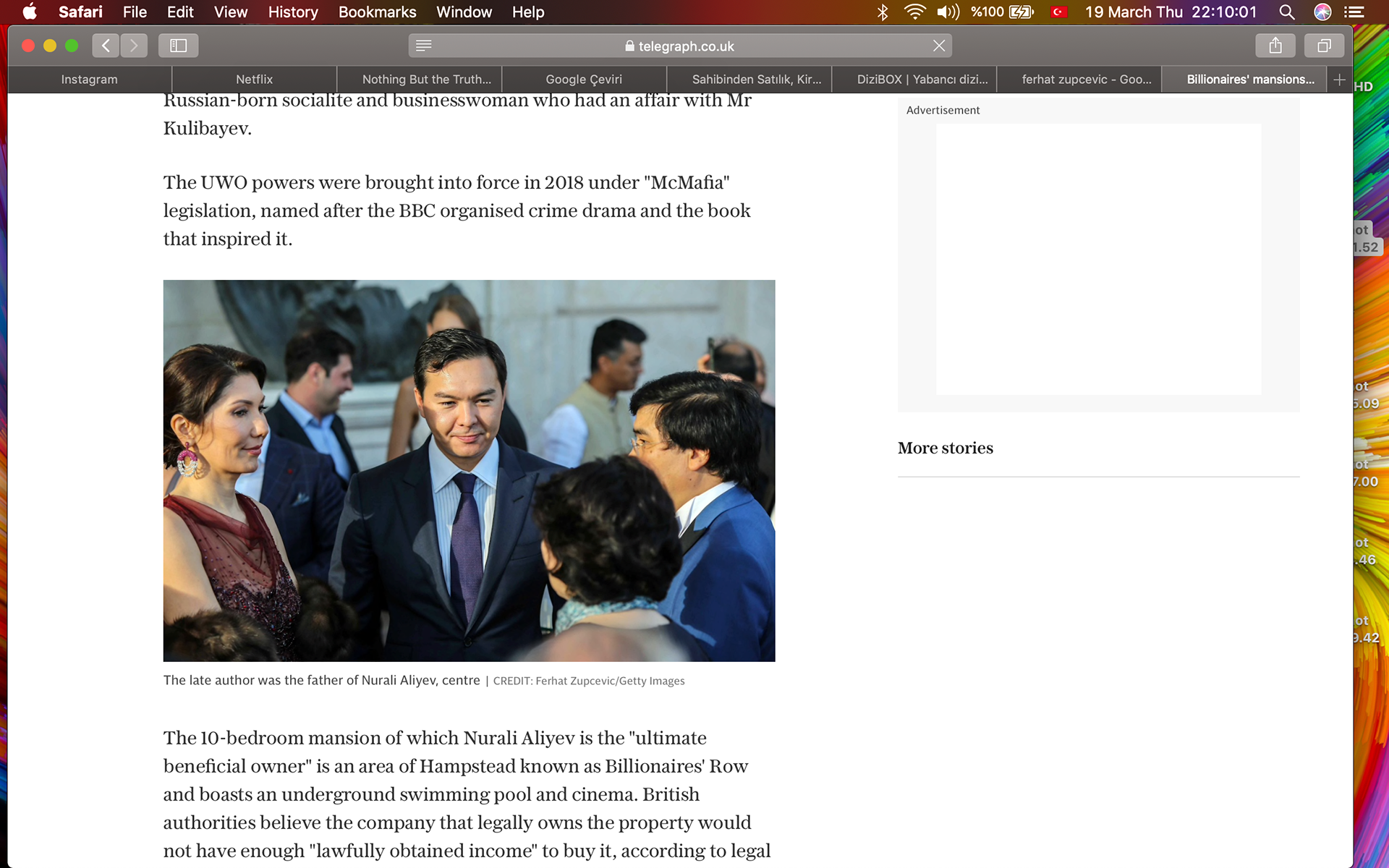The width and height of the screenshot is (1389, 868).
Task: Switch to the Netflix tab
Action: [x=254, y=80]
